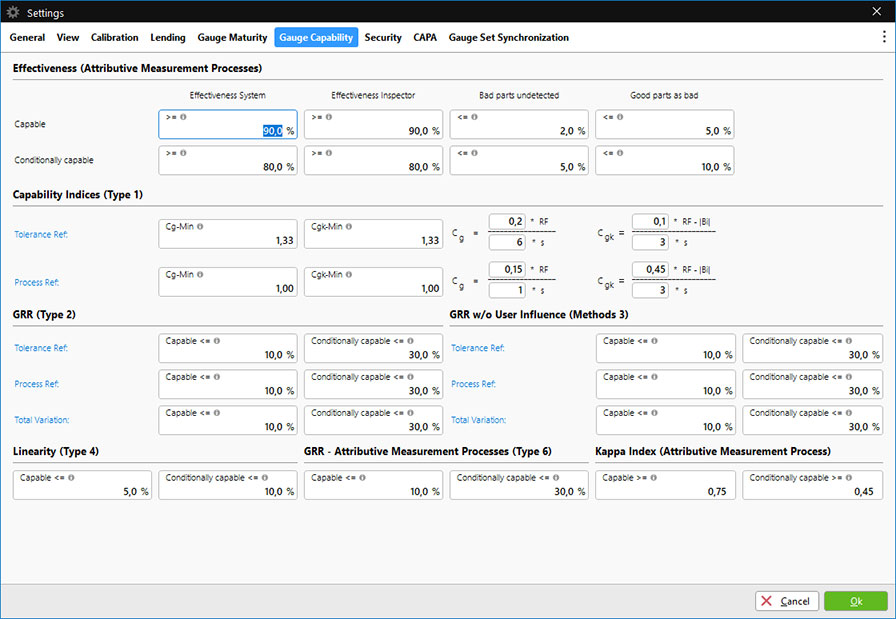Click info icon in Effectiveness System Capable field
Viewport: 896px width, 619px height.
pyautogui.click(x=184, y=117)
